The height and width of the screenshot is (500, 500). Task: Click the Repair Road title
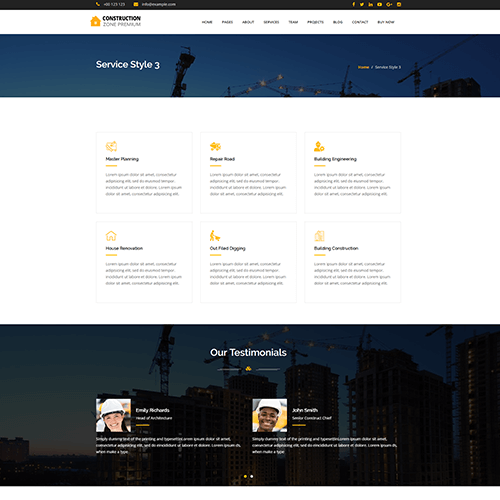[x=222, y=159]
